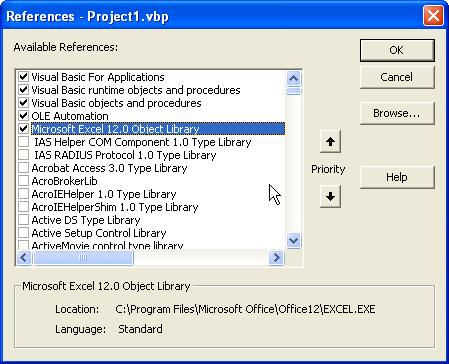449x364 pixels.
Task: Select the 'AcroBrokerLib' list entry text
Action: (x=64, y=181)
